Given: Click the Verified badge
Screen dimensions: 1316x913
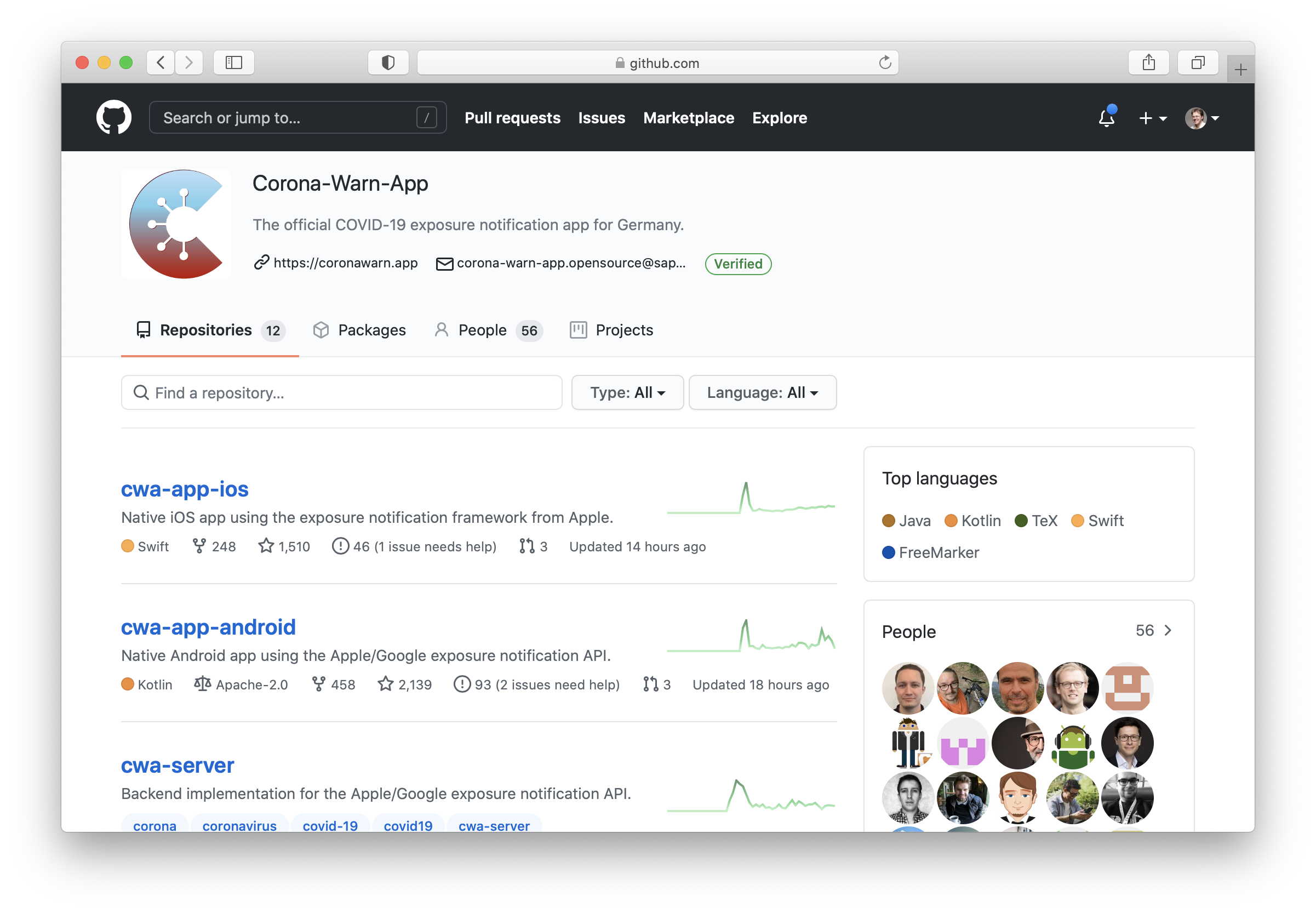Looking at the screenshot, I should [738, 264].
